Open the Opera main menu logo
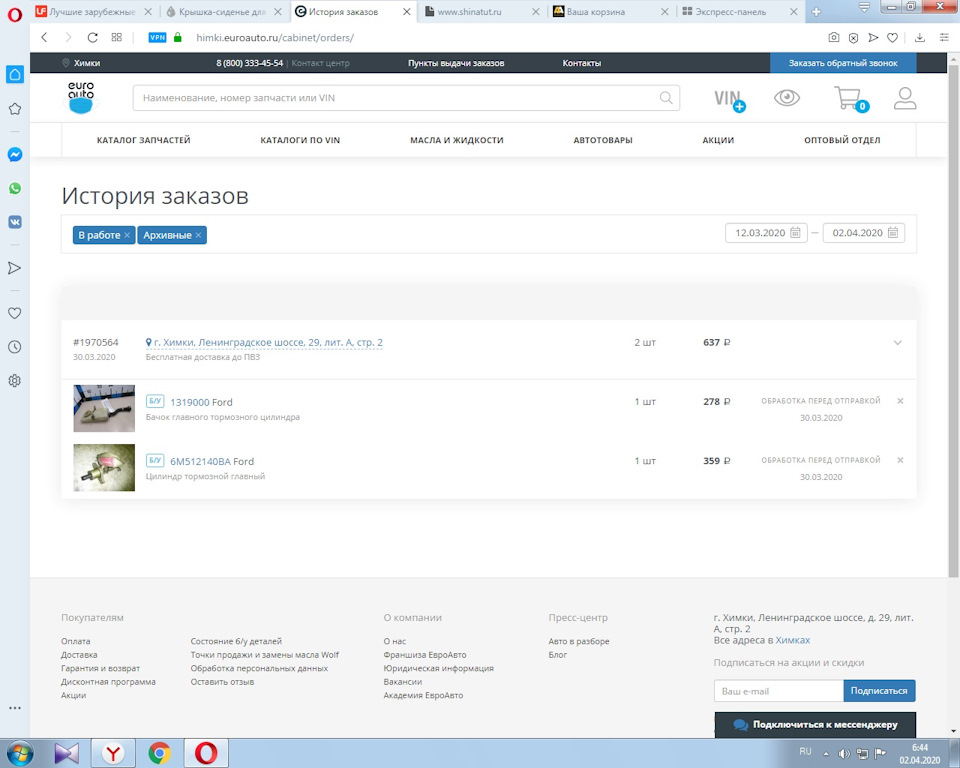960x768 pixels. (14, 13)
